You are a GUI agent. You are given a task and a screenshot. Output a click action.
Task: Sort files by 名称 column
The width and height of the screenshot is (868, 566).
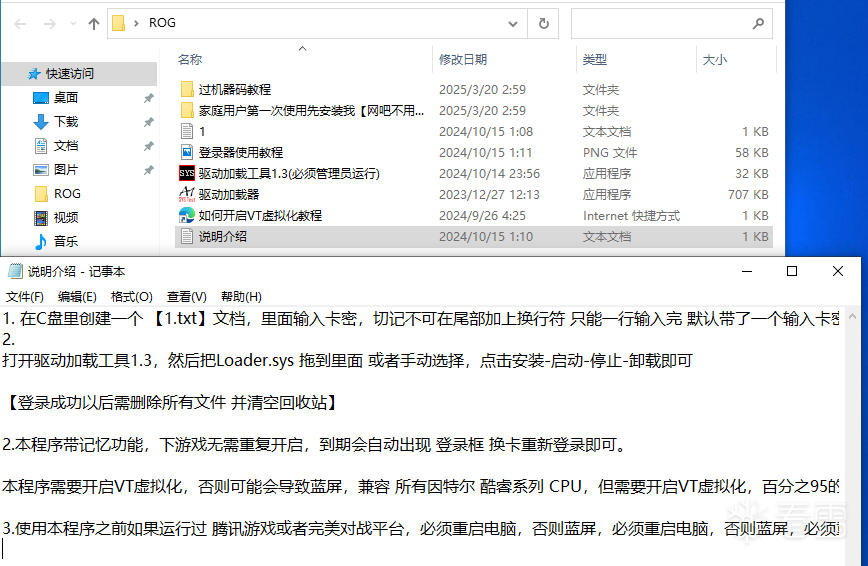coord(190,59)
